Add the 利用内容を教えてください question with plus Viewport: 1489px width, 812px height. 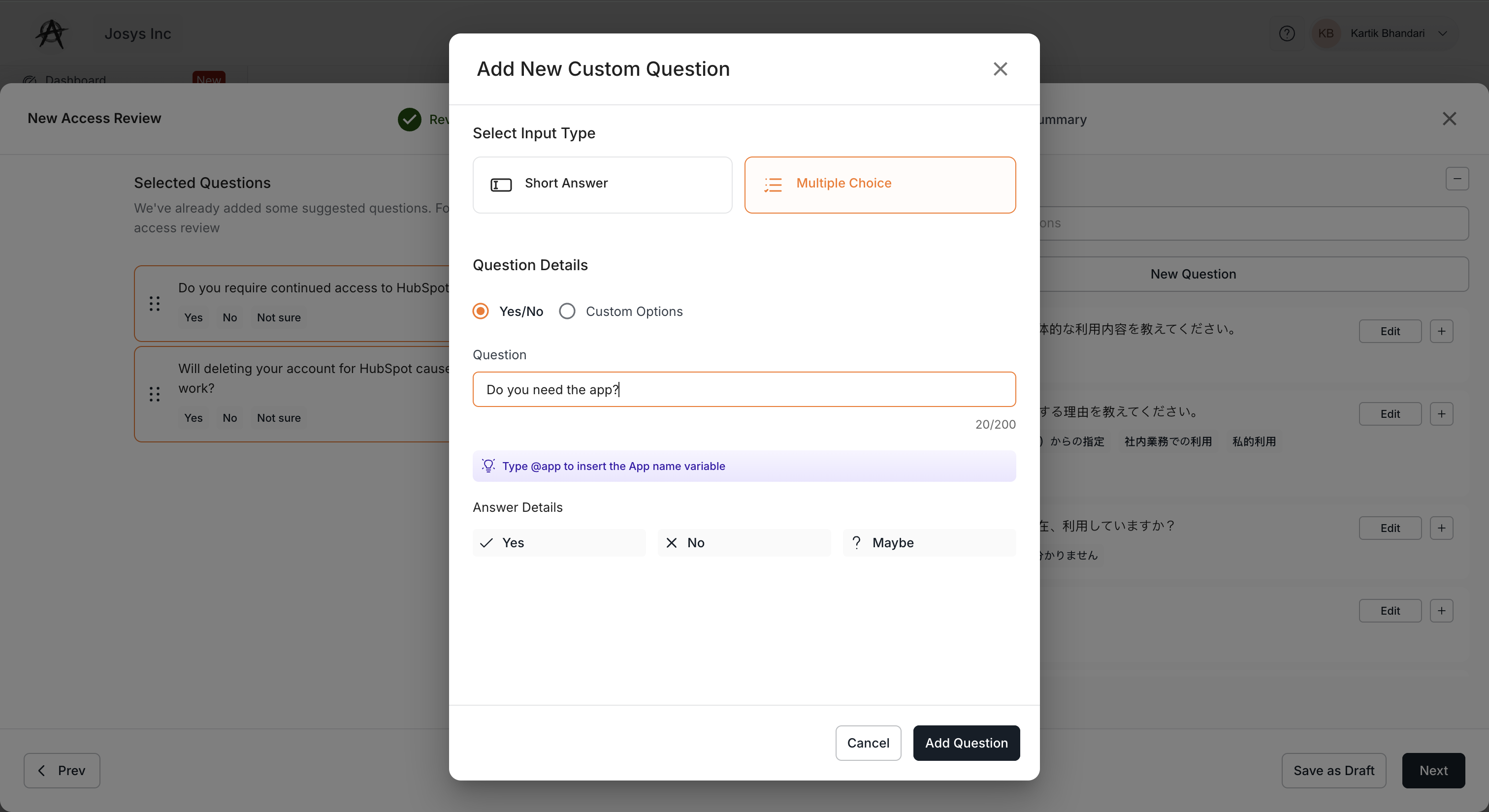pos(1442,331)
